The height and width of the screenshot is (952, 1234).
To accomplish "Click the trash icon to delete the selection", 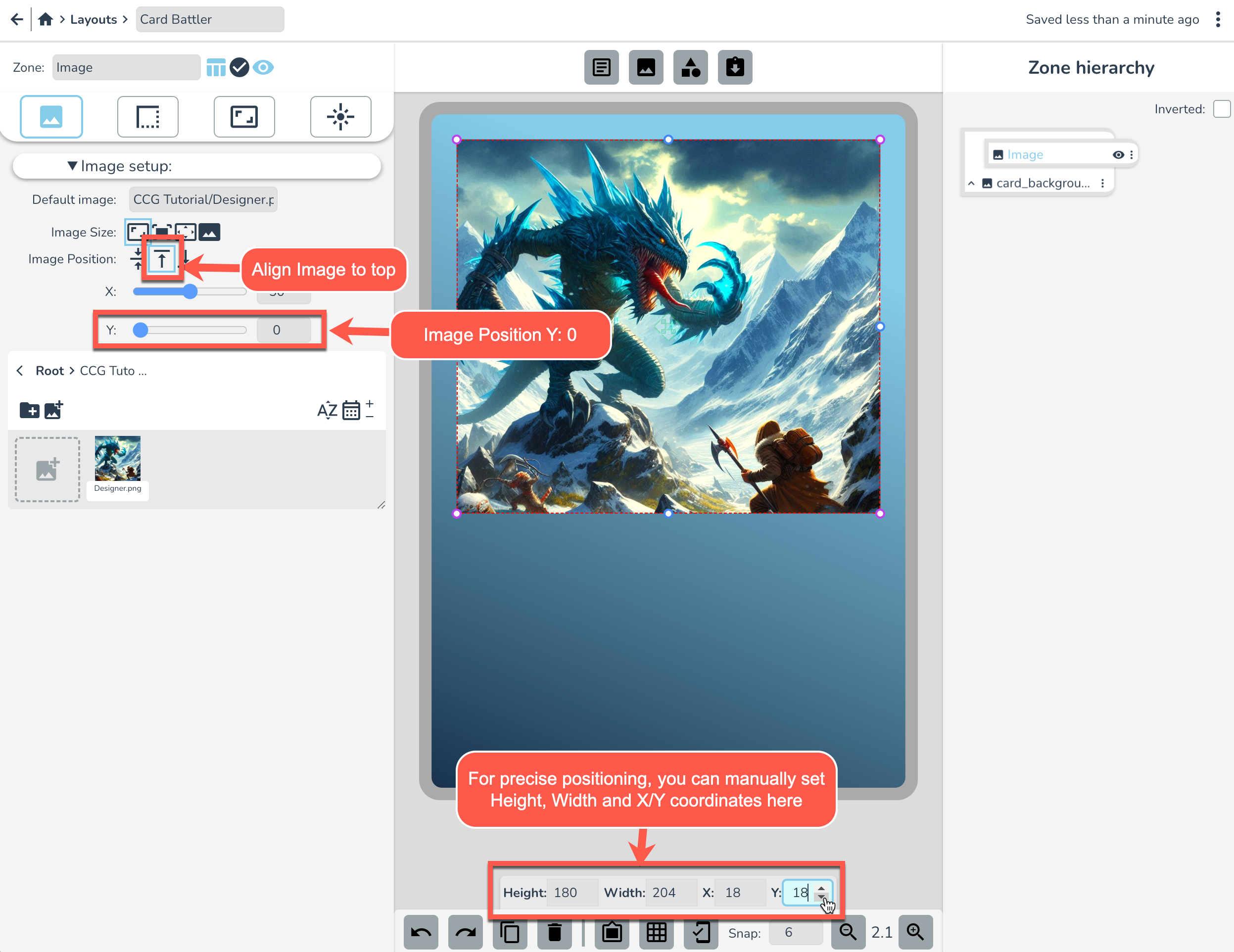I will pos(554,932).
